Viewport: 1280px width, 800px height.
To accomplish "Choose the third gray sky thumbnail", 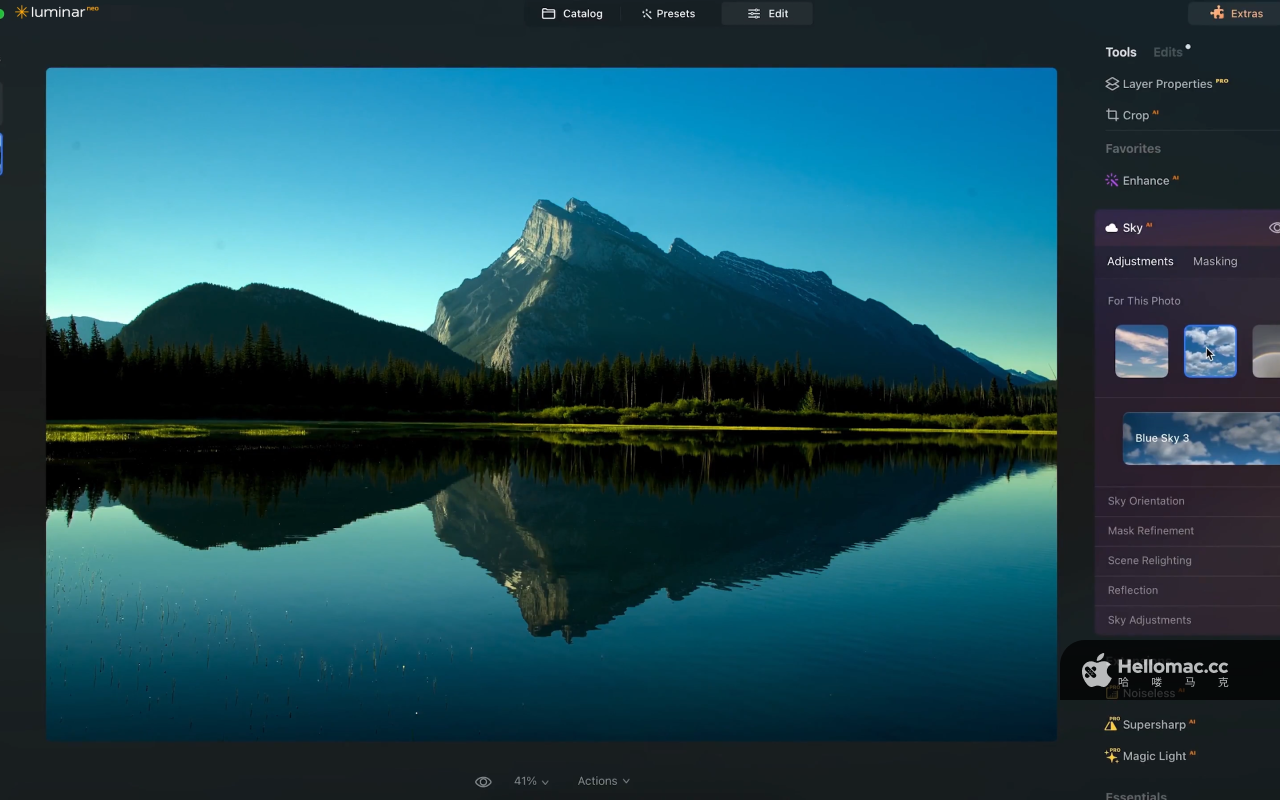I will pyautogui.click(x=1266, y=351).
